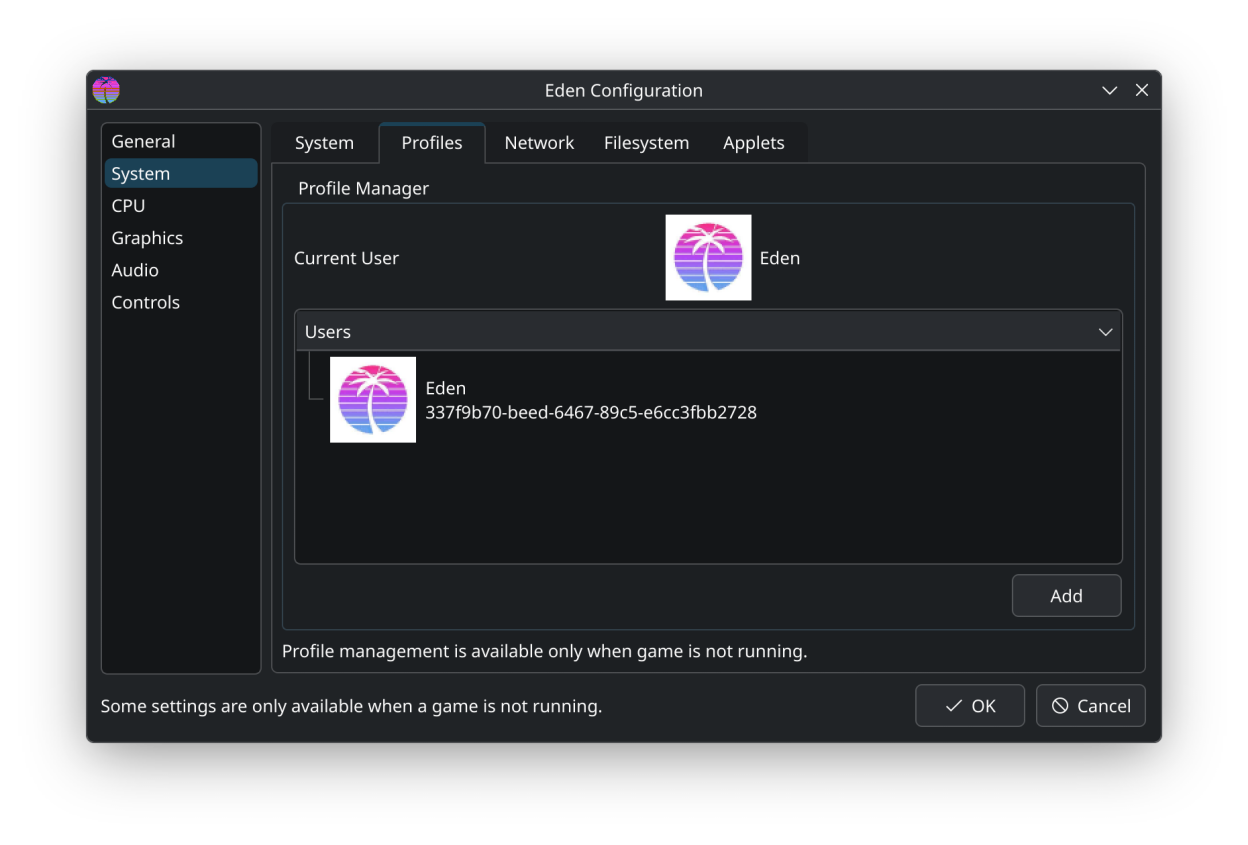Switch to the System tab
The width and height of the screenshot is (1248, 845).
[x=324, y=143]
